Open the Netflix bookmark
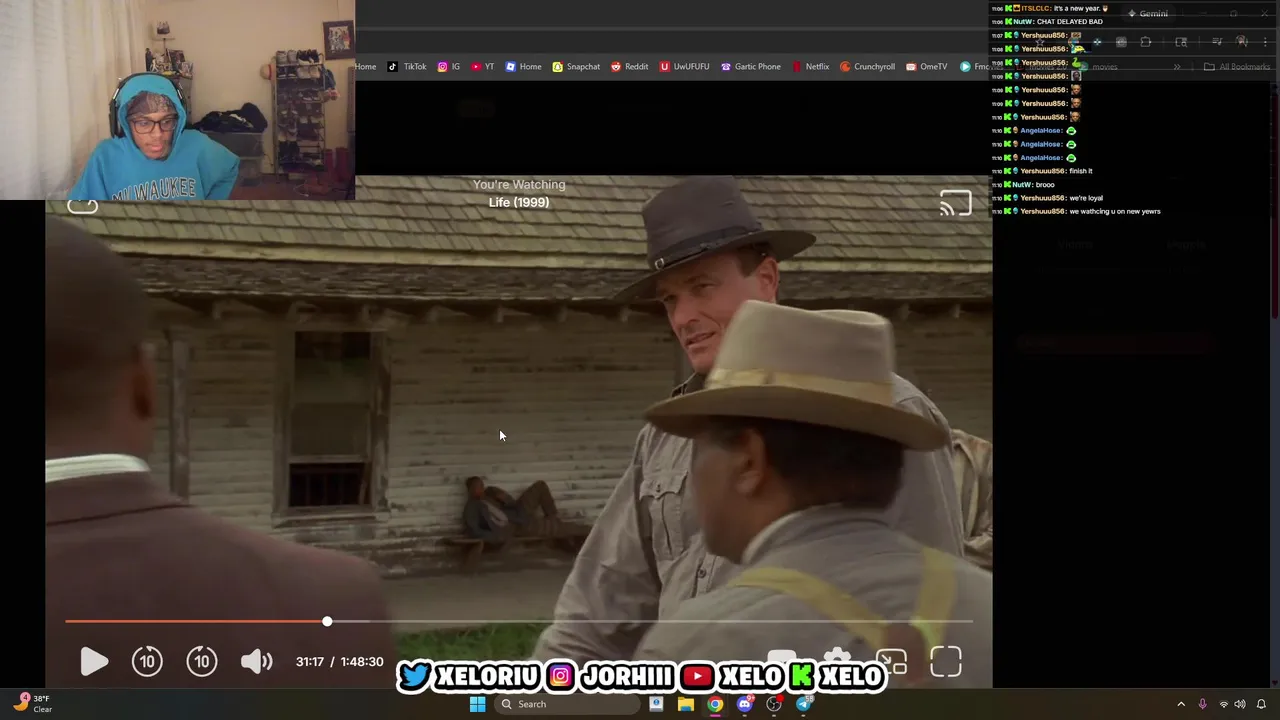This screenshot has width=1280, height=720. [x=810, y=67]
